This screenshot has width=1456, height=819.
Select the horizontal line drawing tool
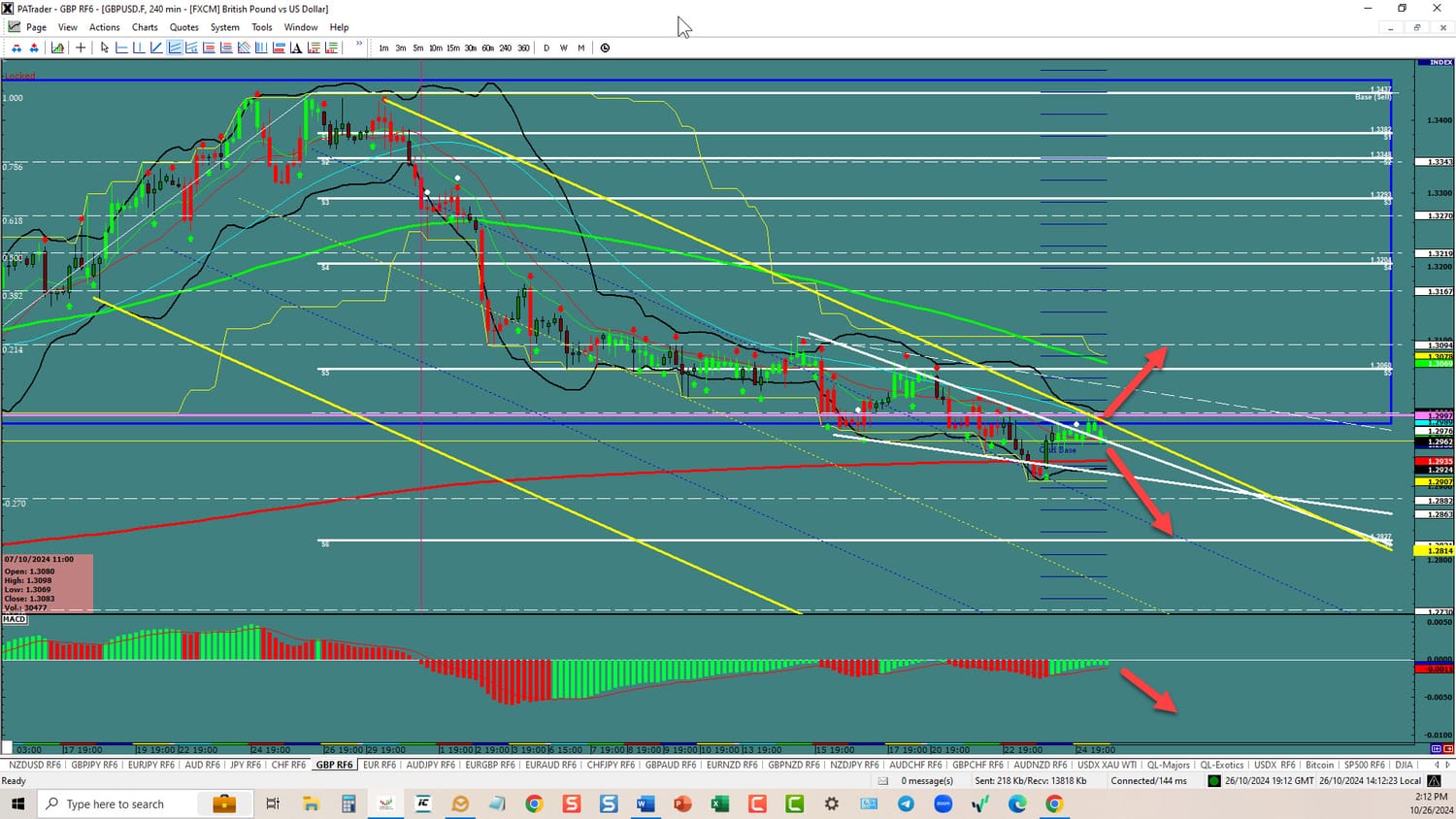122,48
